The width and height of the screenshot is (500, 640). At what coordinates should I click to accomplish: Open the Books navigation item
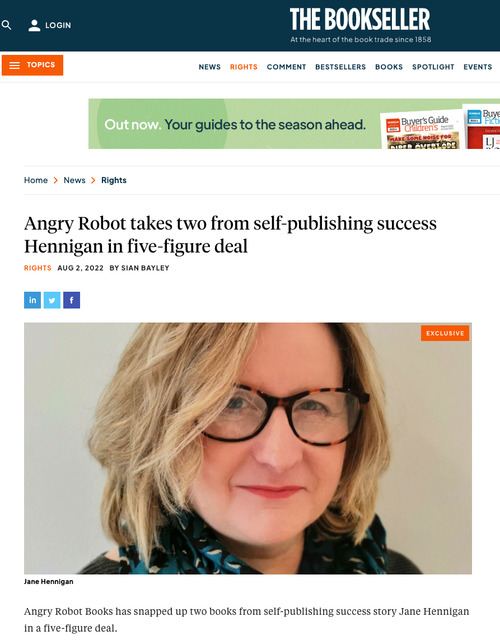pos(389,67)
